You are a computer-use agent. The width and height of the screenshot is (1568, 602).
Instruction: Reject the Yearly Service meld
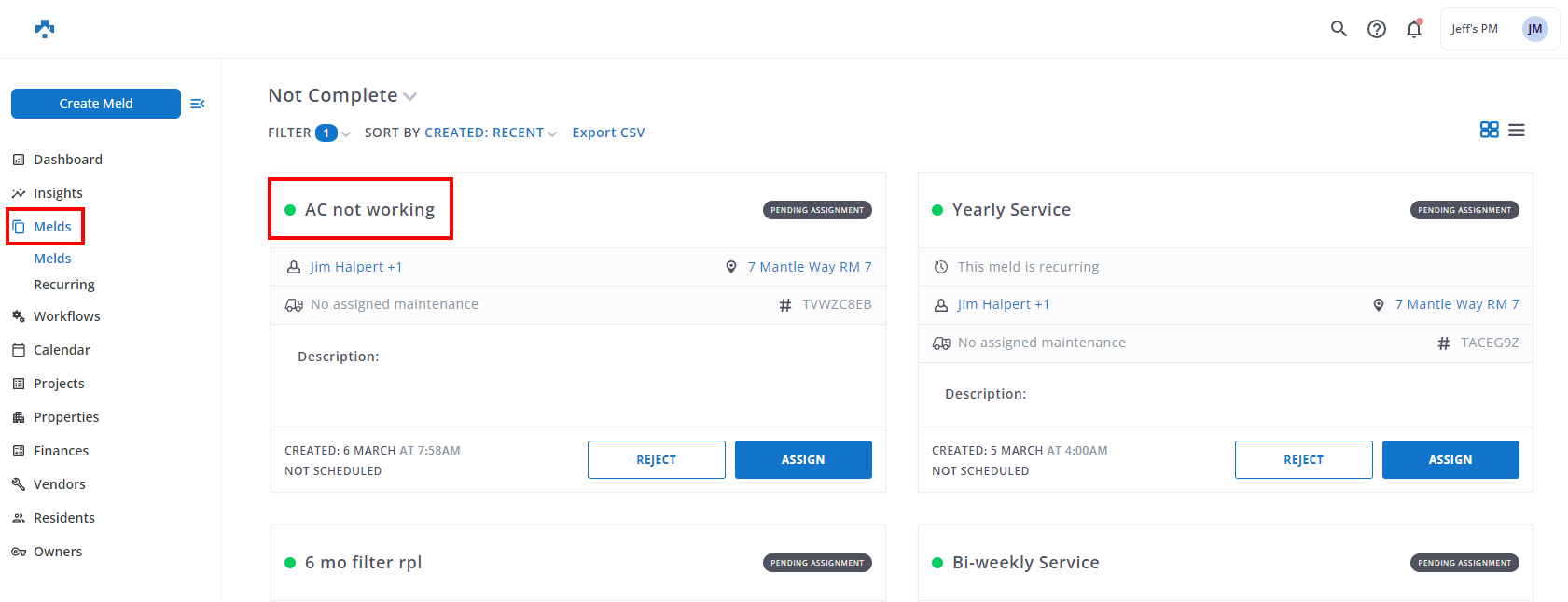point(1303,459)
